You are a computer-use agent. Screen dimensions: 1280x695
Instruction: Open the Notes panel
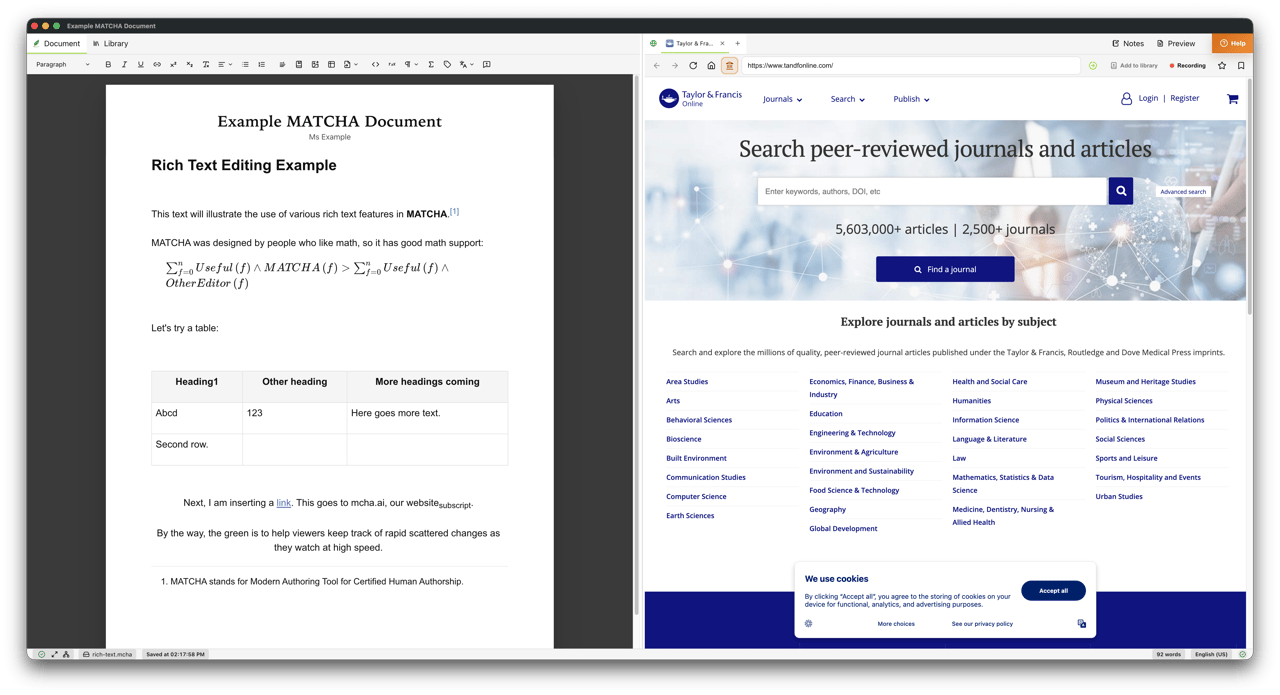(1128, 43)
